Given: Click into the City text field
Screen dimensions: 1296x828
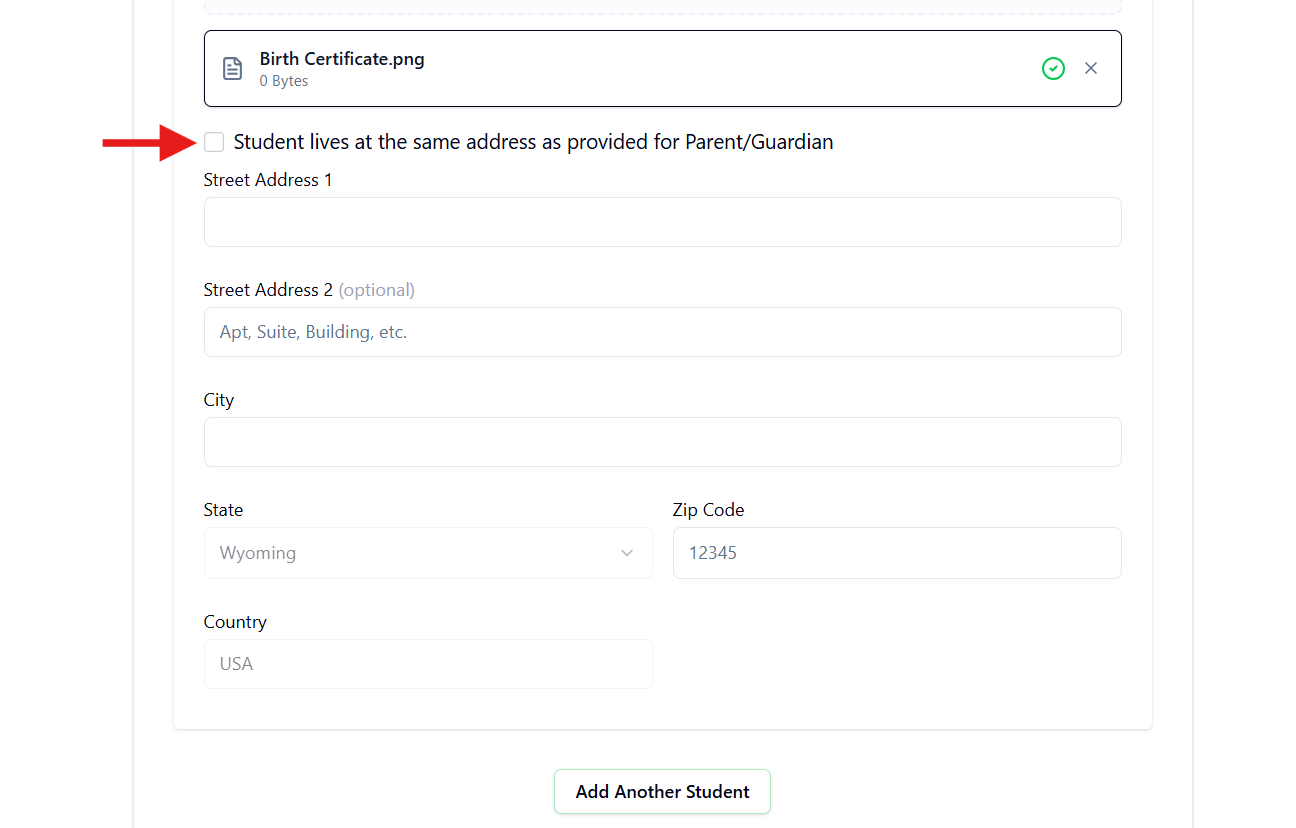Looking at the screenshot, I should coord(662,442).
